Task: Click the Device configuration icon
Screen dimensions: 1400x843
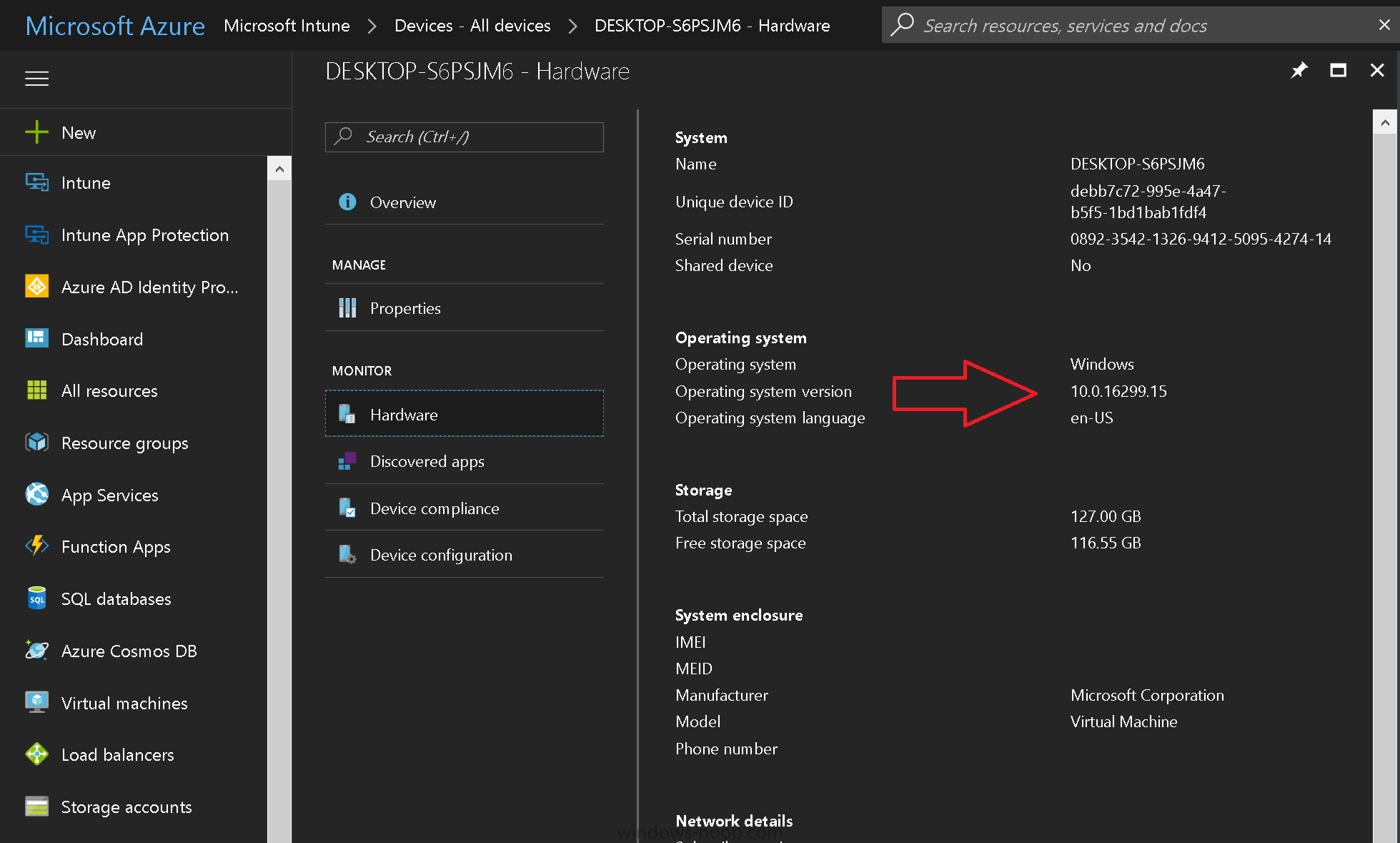Action: [347, 555]
